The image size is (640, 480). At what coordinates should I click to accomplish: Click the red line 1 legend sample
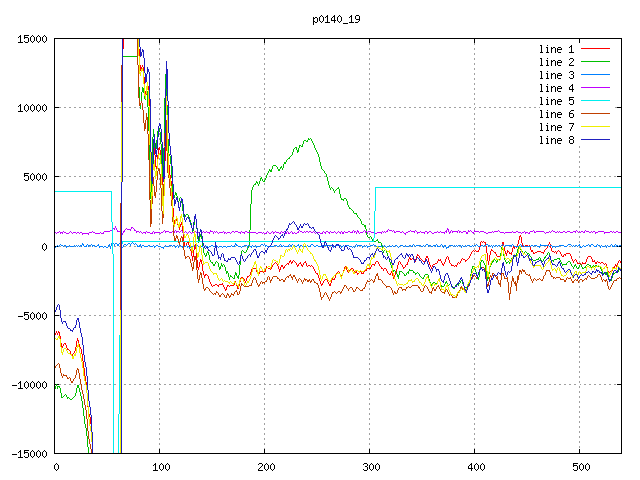[x=595, y=49]
